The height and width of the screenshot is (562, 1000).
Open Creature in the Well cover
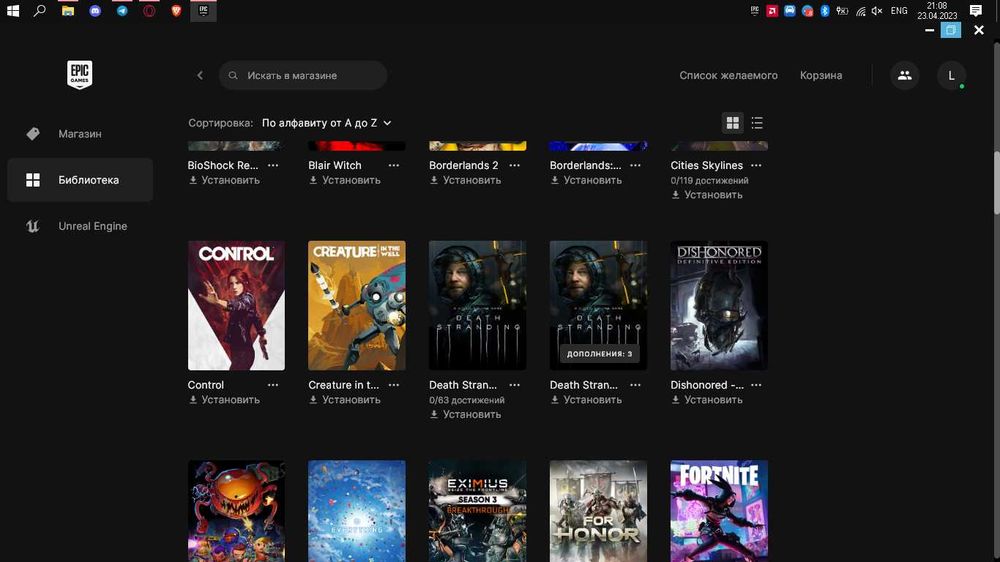pyautogui.click(x=357, y=305)
